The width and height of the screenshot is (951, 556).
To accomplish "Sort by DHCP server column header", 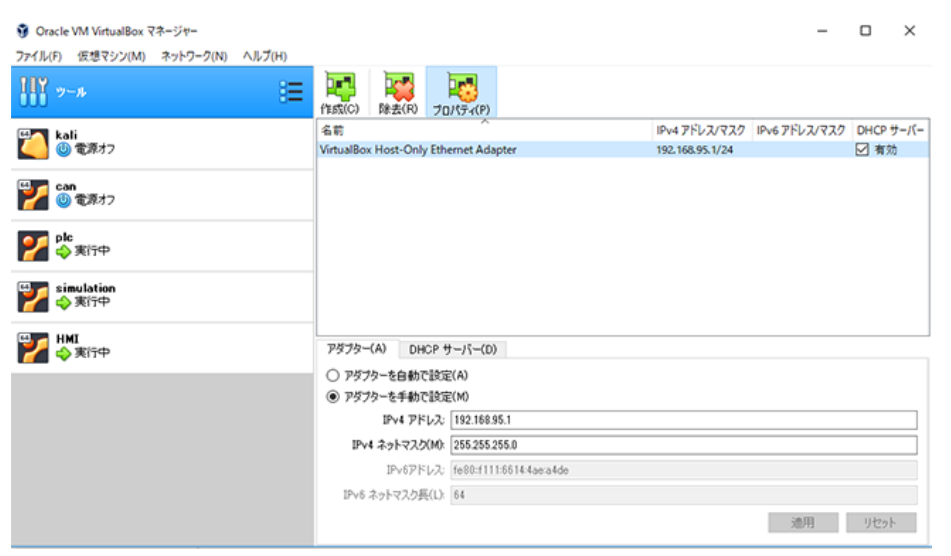I will 890,130.
